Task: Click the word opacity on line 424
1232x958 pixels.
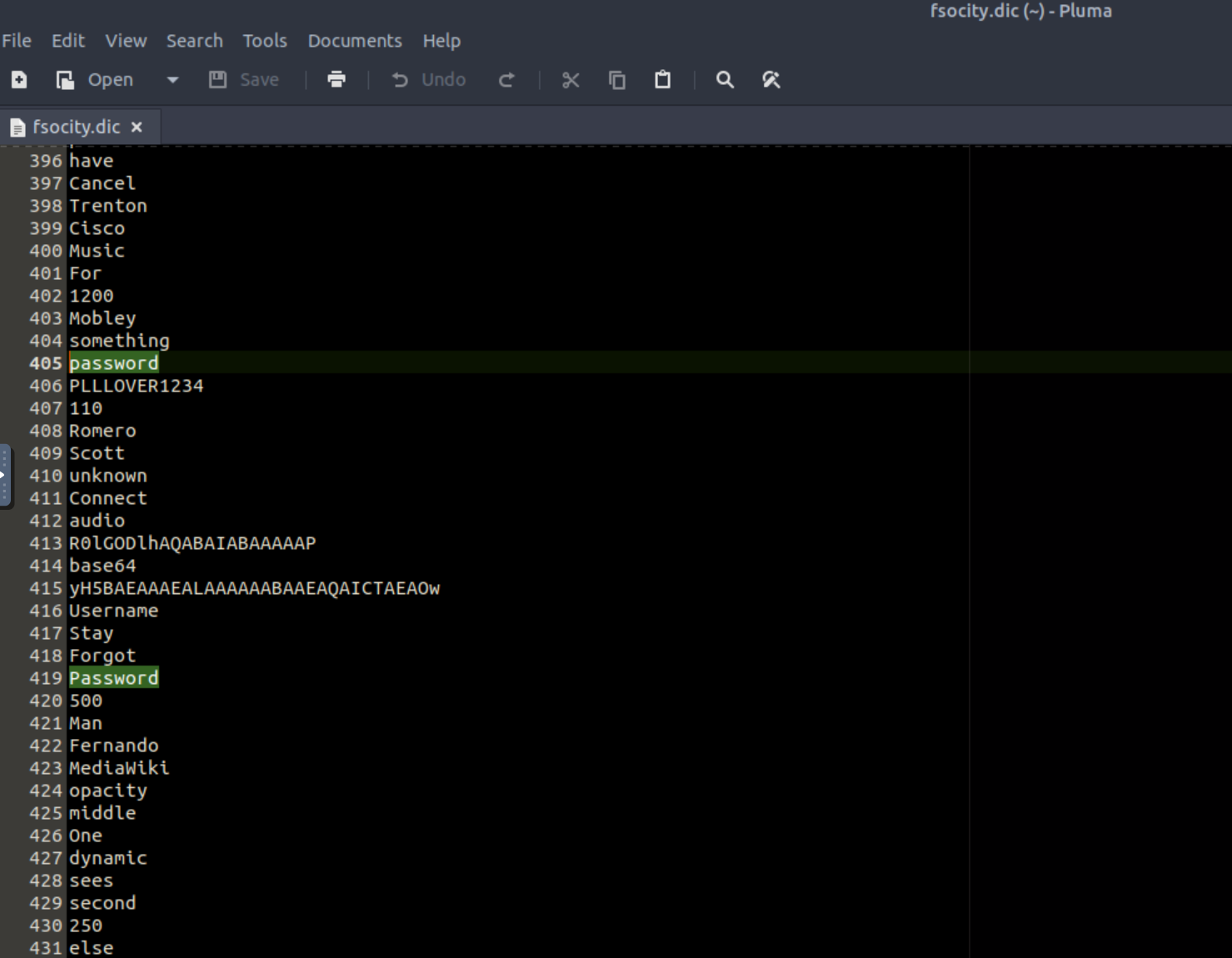Action: [108, 791]
